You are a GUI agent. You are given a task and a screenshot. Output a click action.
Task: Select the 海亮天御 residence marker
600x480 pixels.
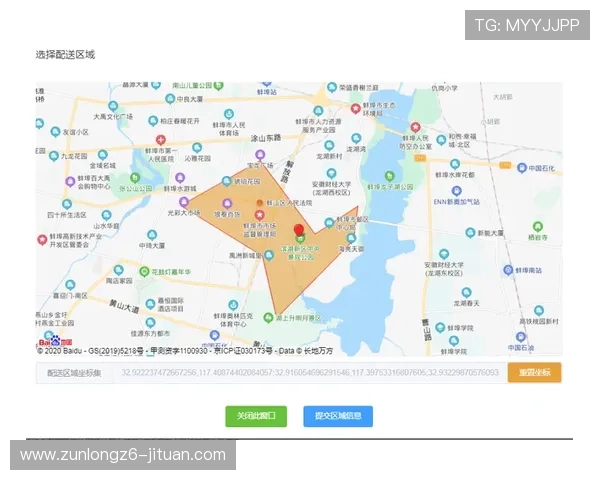351,239
